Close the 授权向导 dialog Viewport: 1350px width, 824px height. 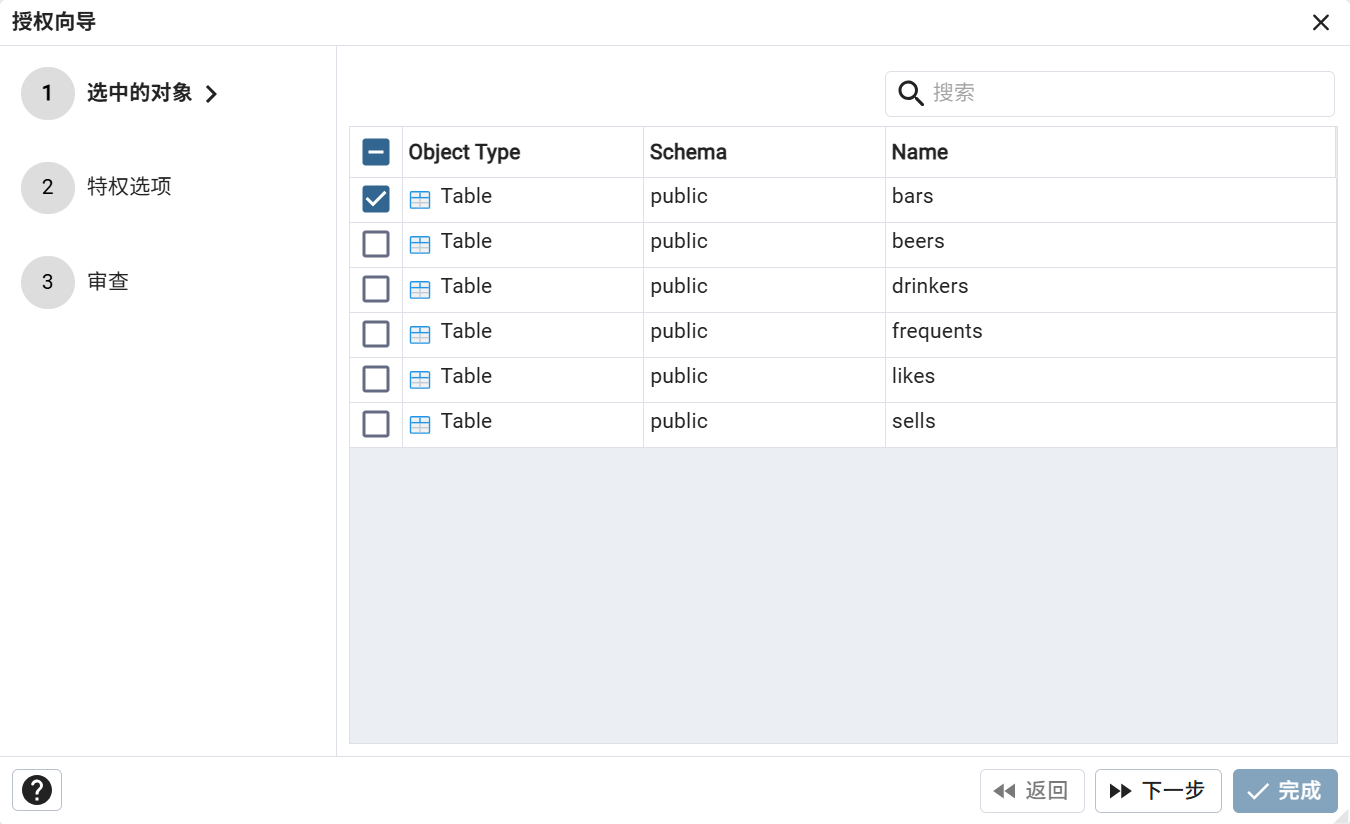(1321, 22)
